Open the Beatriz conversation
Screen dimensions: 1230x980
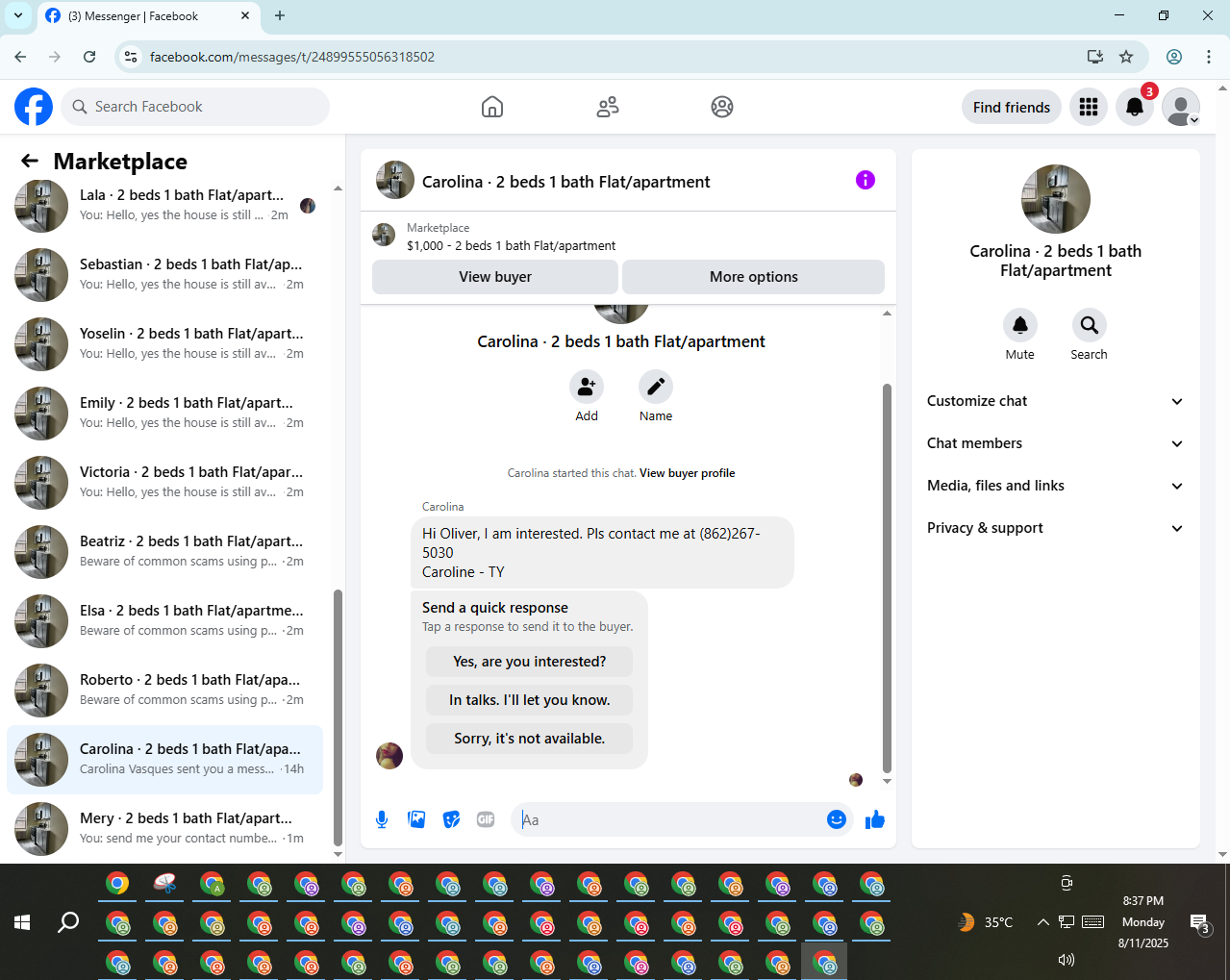point(164,552)
